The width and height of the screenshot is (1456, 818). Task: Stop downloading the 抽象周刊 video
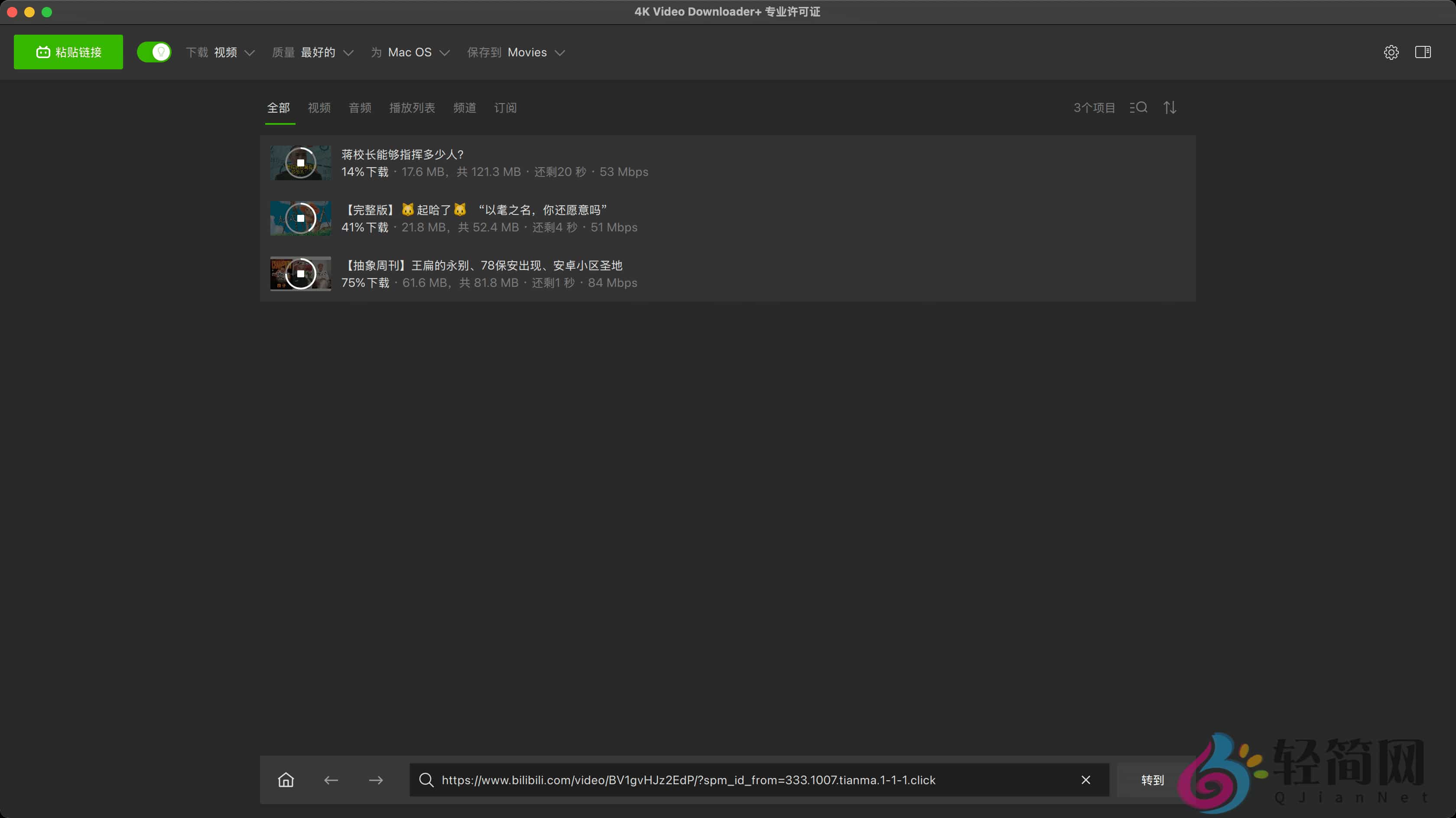[x=300, y=274]
